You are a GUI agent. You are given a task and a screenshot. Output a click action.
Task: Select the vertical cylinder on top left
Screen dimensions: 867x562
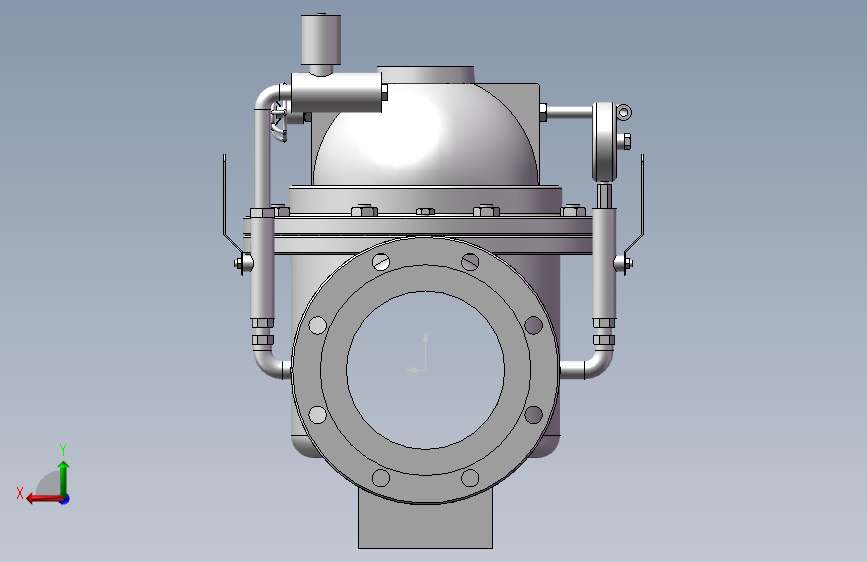pyautogui.click(x=321, y=40)
